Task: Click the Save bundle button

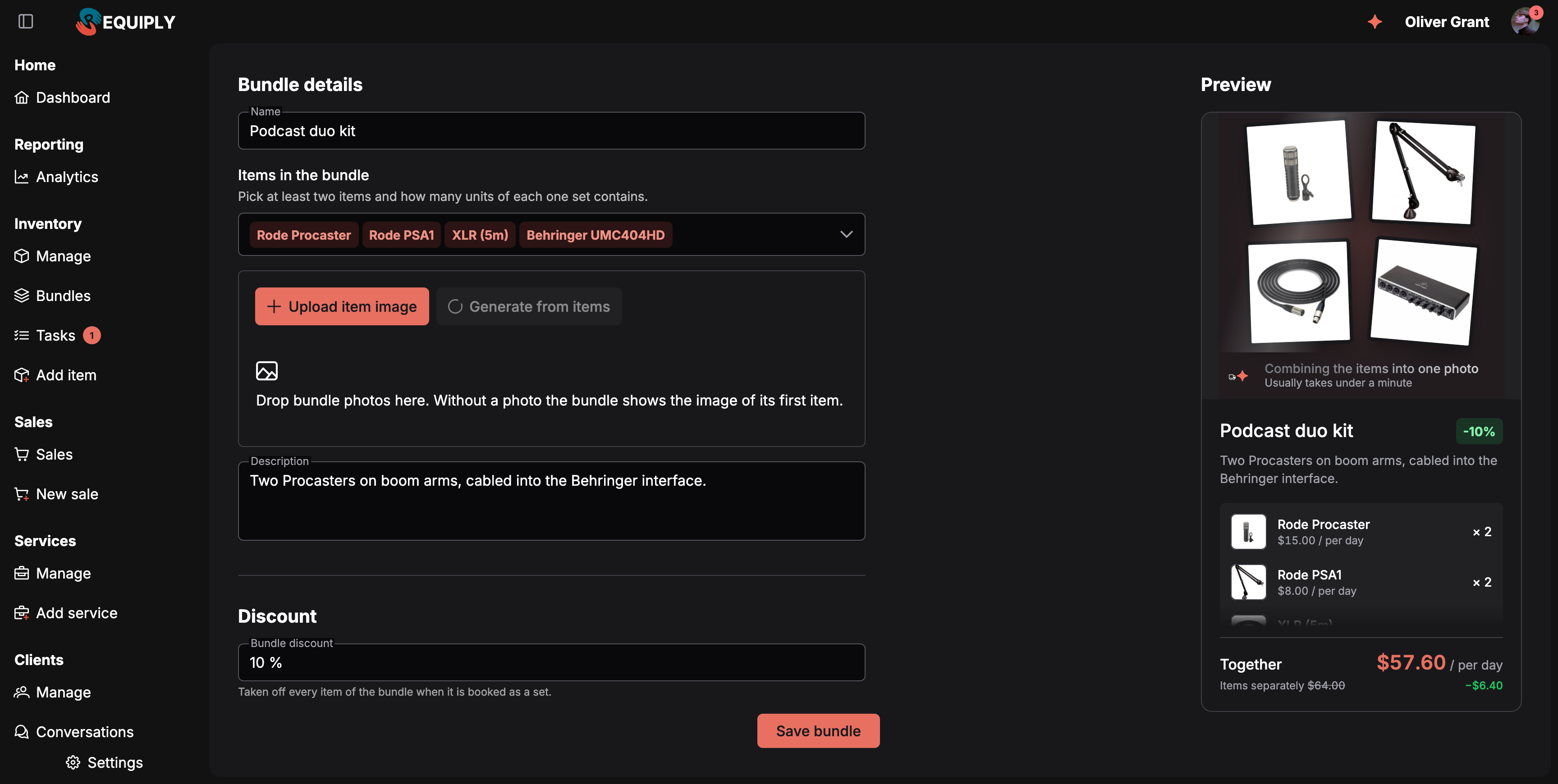Action: (818, 731)
